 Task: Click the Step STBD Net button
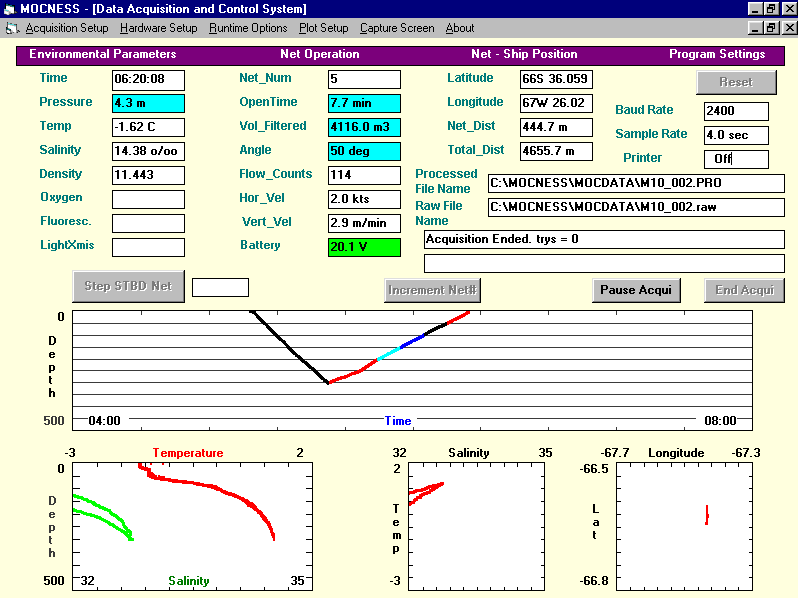point(128,286)
